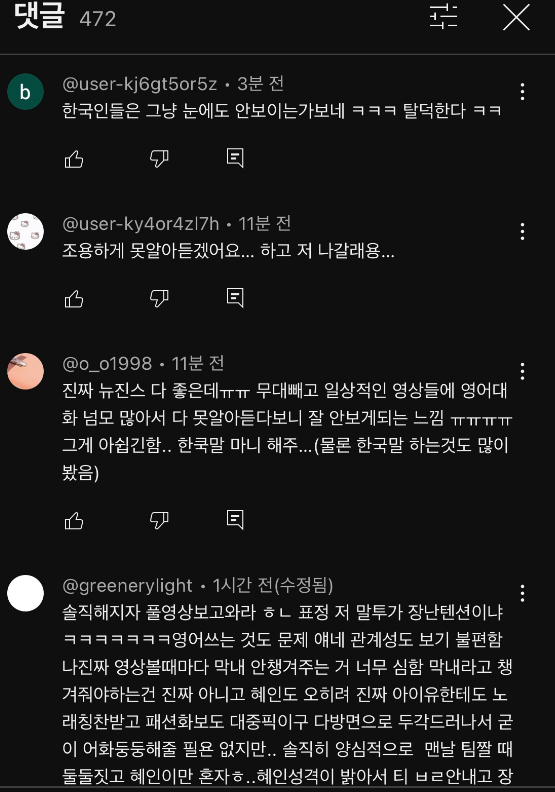This screenshot has width=555, height=792.
Task: Reply to @user-ky4or4zl7h's comment
Action: tap(235, 298)
